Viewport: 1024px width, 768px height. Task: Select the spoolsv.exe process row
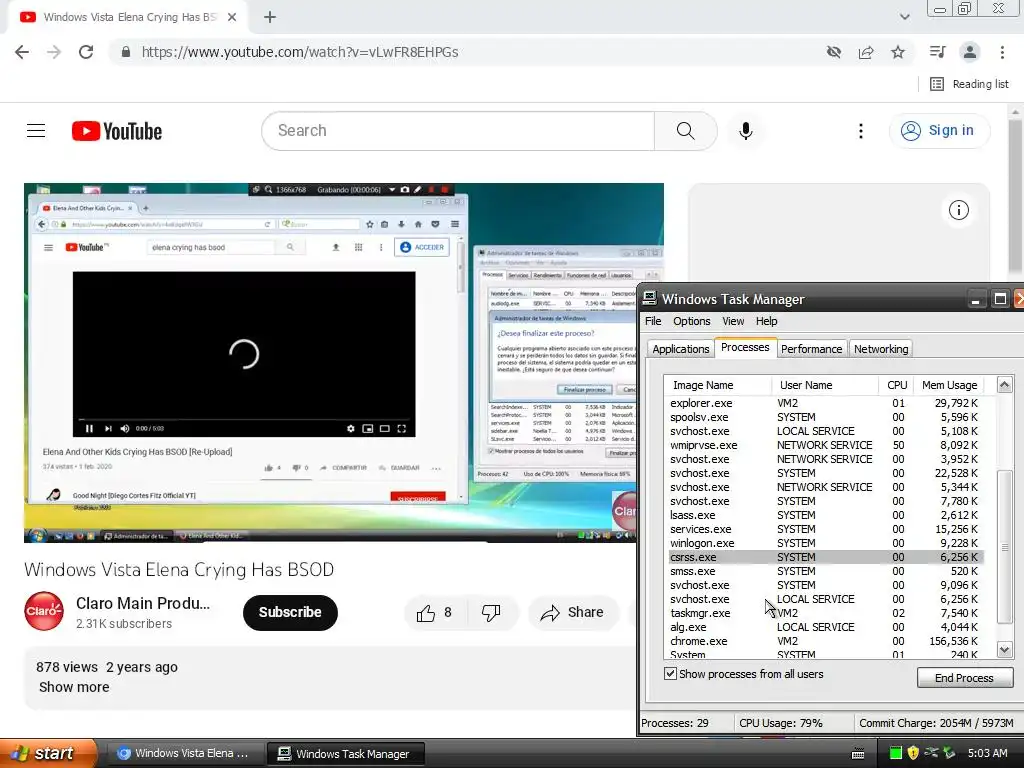[x=824, y=417]
